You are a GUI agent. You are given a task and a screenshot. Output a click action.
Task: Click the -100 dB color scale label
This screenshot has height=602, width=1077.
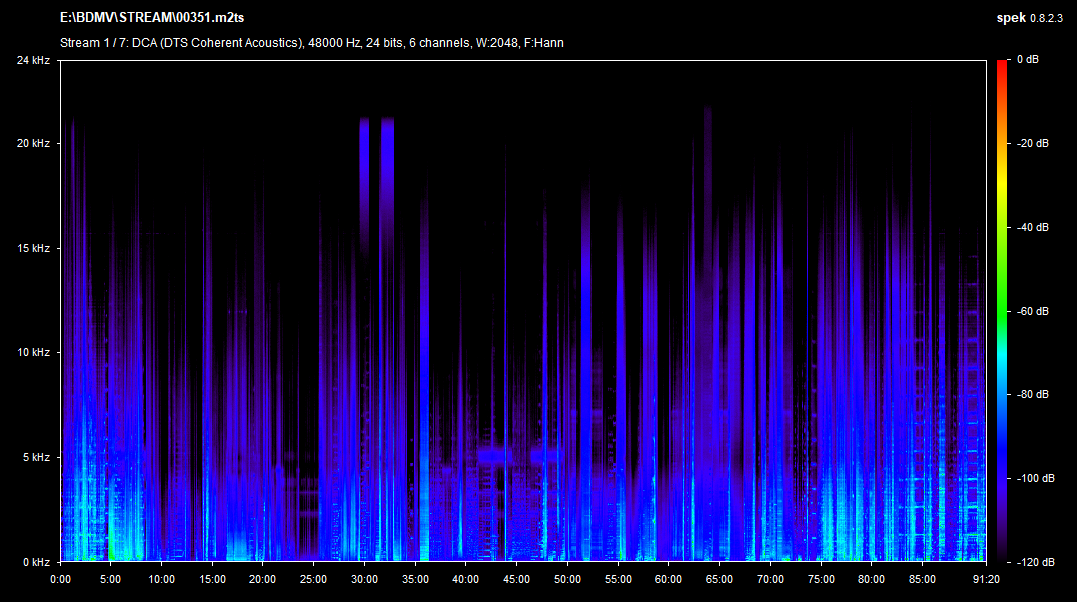[1034, 479]
